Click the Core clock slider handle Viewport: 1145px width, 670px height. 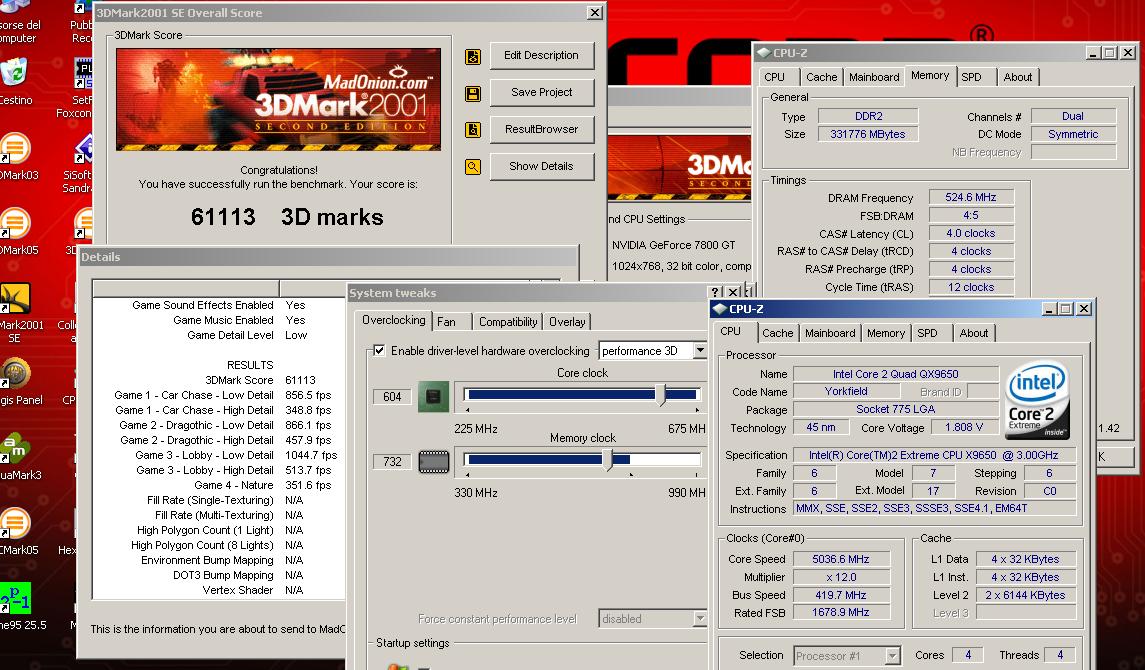click(x=661, y=395)
